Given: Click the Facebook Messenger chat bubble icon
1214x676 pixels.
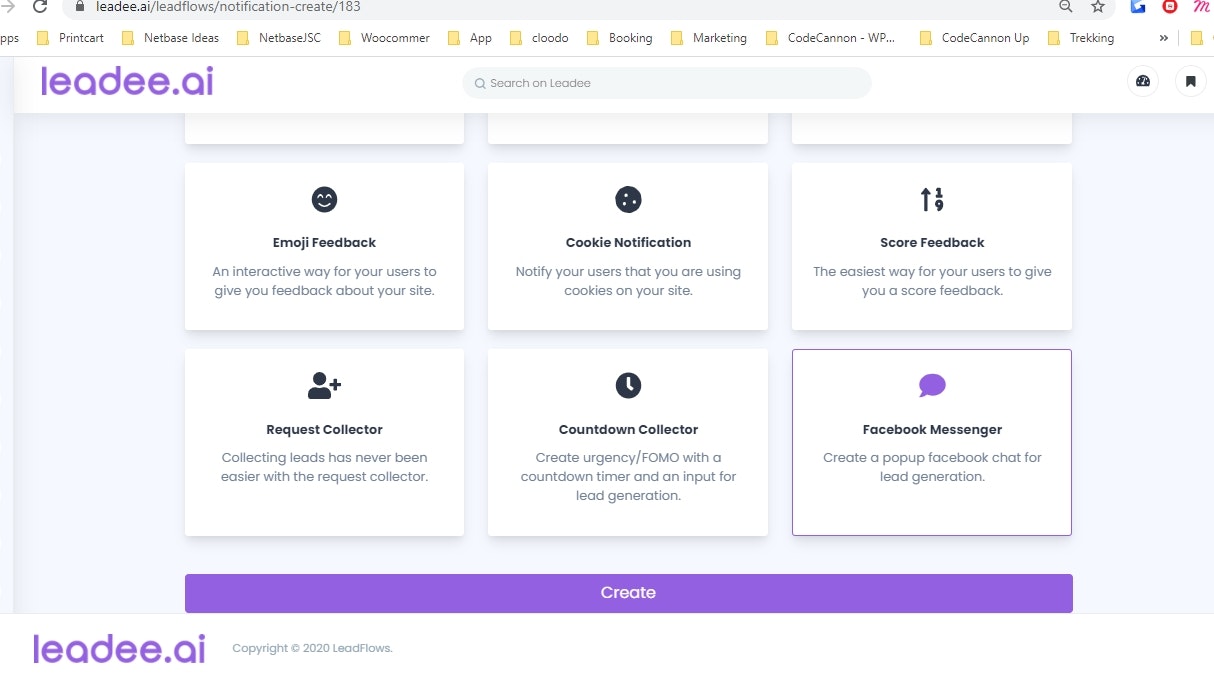Looking at the screenshot, I should [931, 386].
